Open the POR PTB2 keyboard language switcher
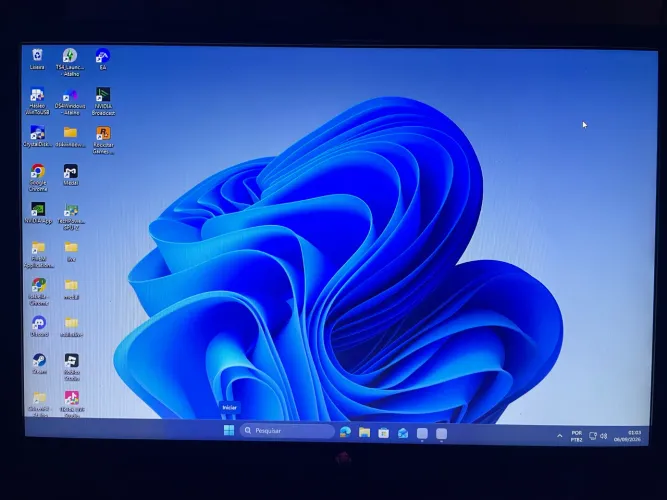 tap(576, 436)
